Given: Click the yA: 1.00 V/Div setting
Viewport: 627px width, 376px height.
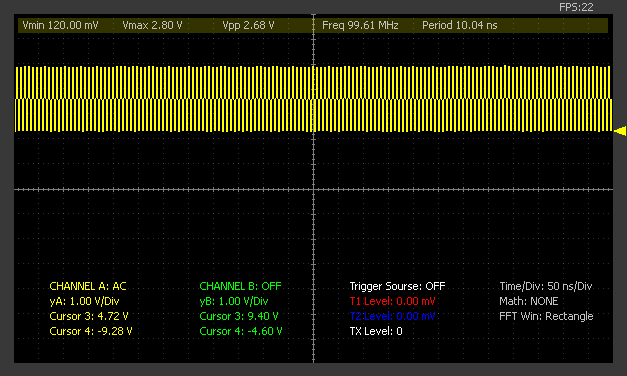Looking at the screenshot, I should coord(84,301).
